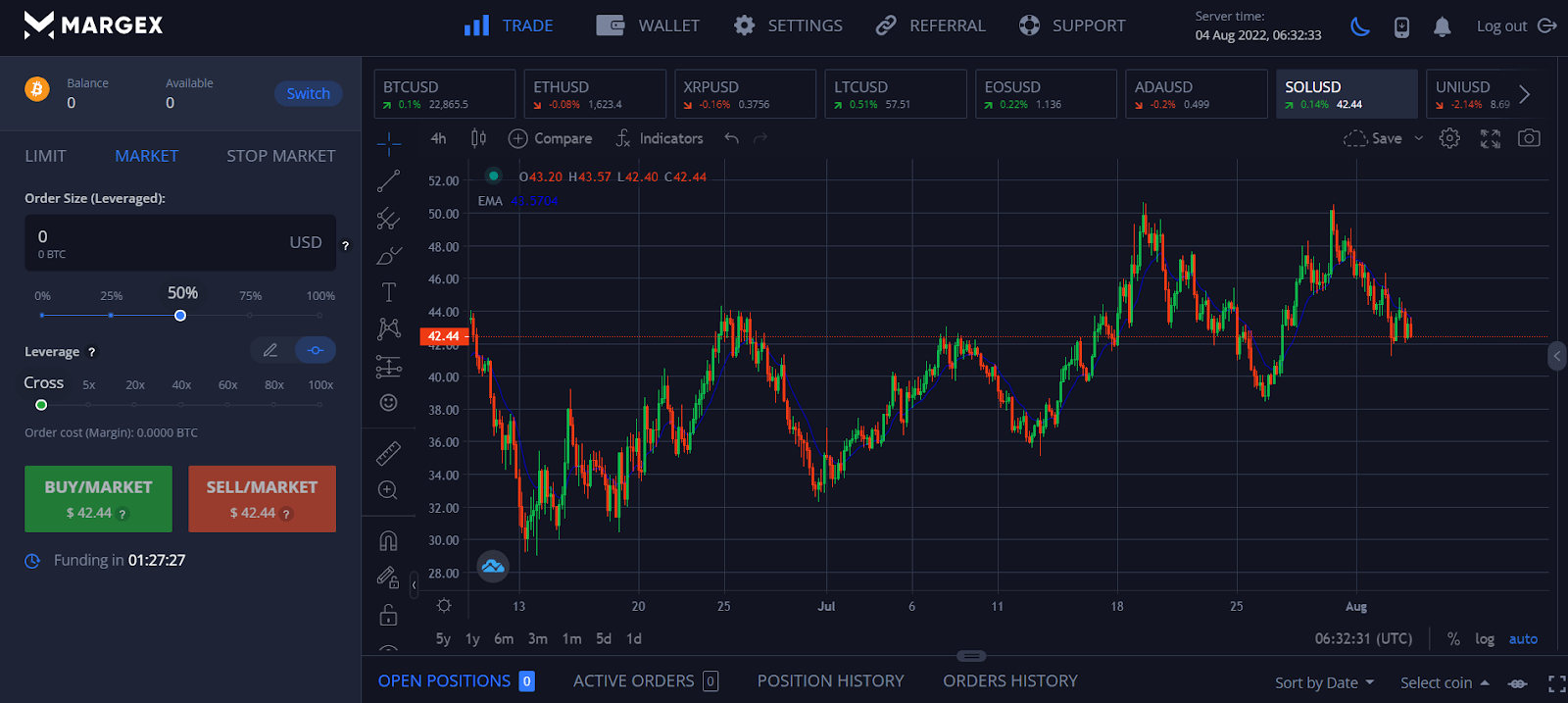Click the Switch balance button
Screen dimensions: 1568x703
click(x=308, y=93)
